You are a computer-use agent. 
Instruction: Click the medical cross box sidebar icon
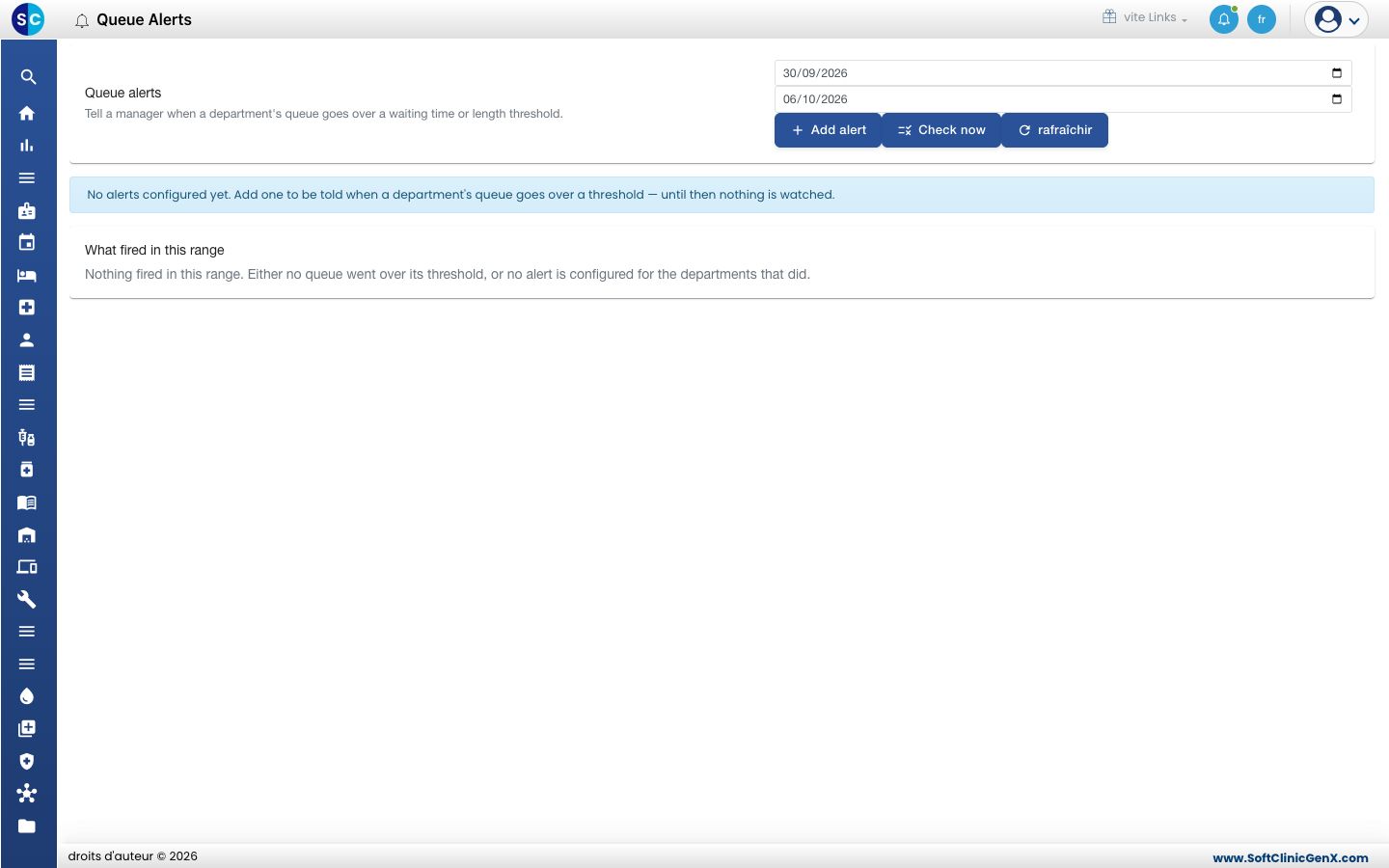27,308
